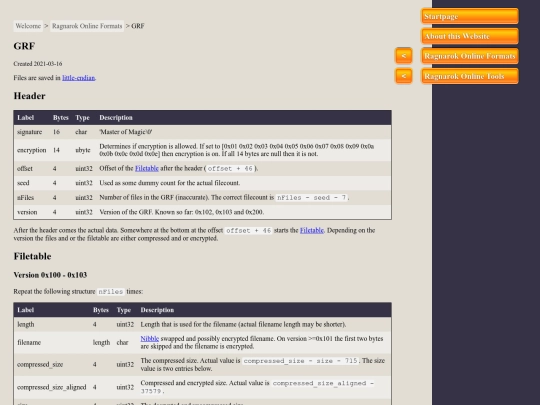Click the 'Created 2021-03-16' text
The height and width of the screenshot is (405, 540).
click(38, 64)
